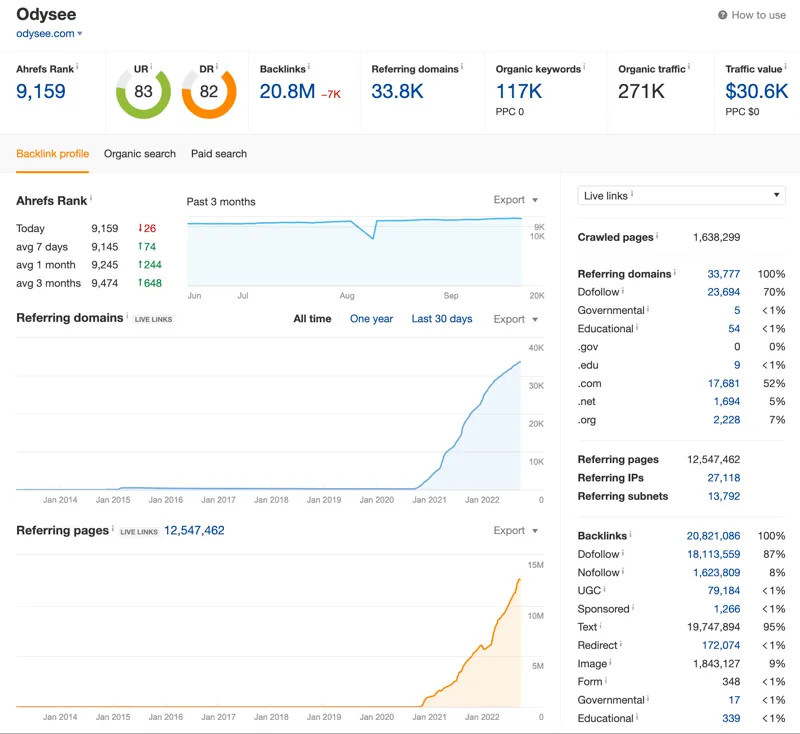The image size is (800, 734).
Task: Open the 1,694 .net domains count
Action: click(x=727, y=401)
